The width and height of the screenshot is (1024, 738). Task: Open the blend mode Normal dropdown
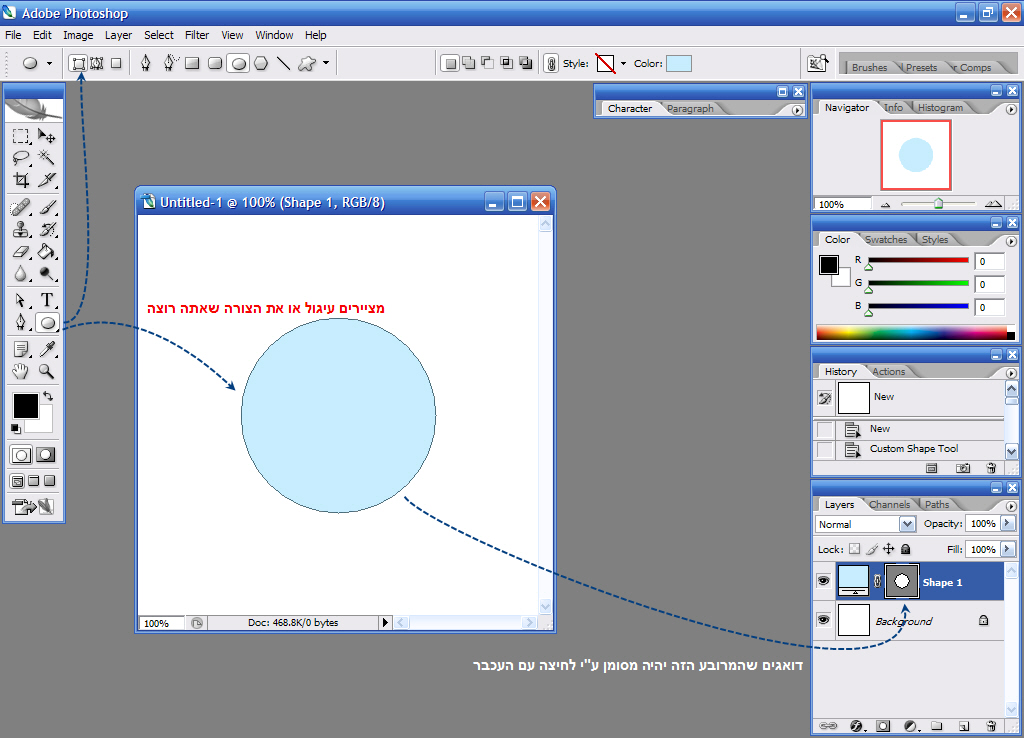point(907,524)
